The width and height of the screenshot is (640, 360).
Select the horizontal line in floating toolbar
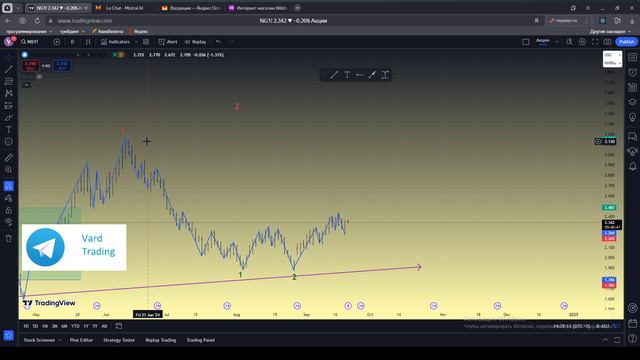coord(359,75)
